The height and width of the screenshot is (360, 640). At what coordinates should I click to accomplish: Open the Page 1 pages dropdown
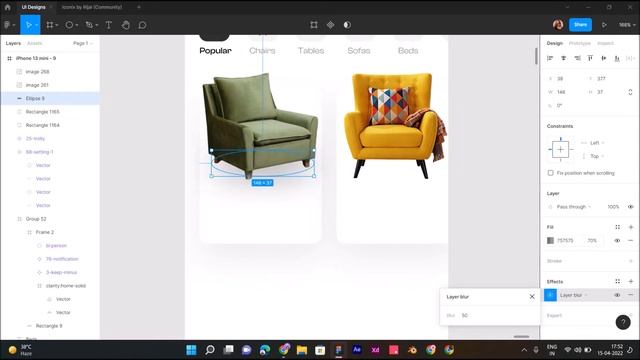point(83,43)
